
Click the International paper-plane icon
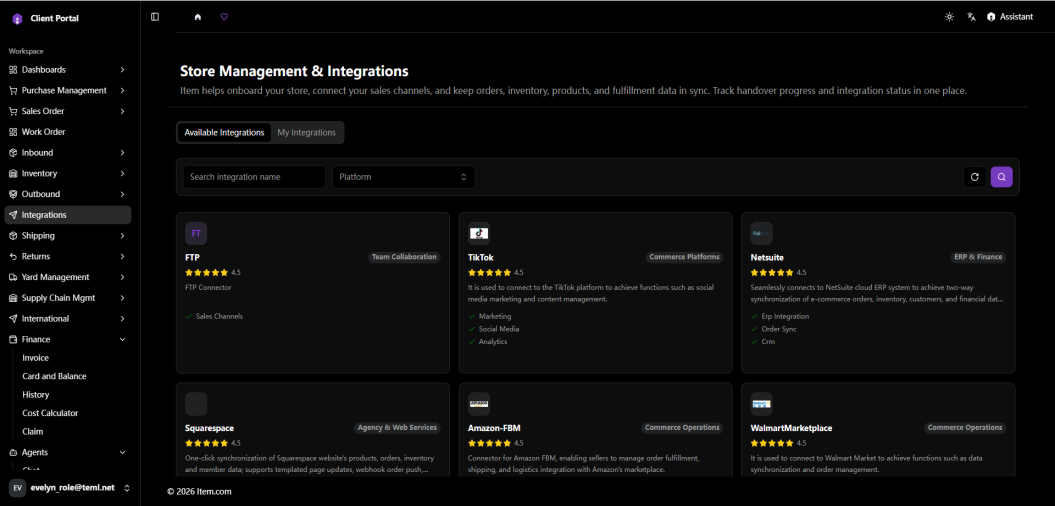tap(13, 319)
